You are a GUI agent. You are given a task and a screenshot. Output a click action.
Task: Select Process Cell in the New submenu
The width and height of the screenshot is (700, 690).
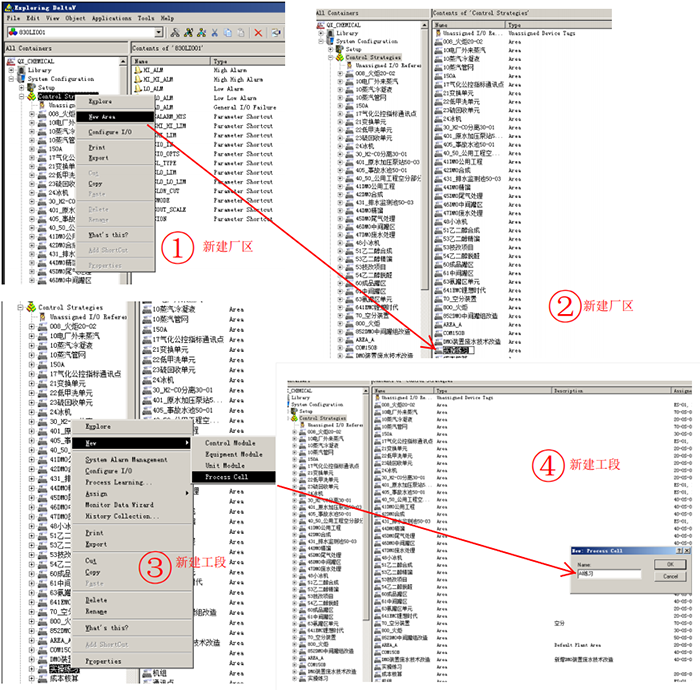[227, 477]
